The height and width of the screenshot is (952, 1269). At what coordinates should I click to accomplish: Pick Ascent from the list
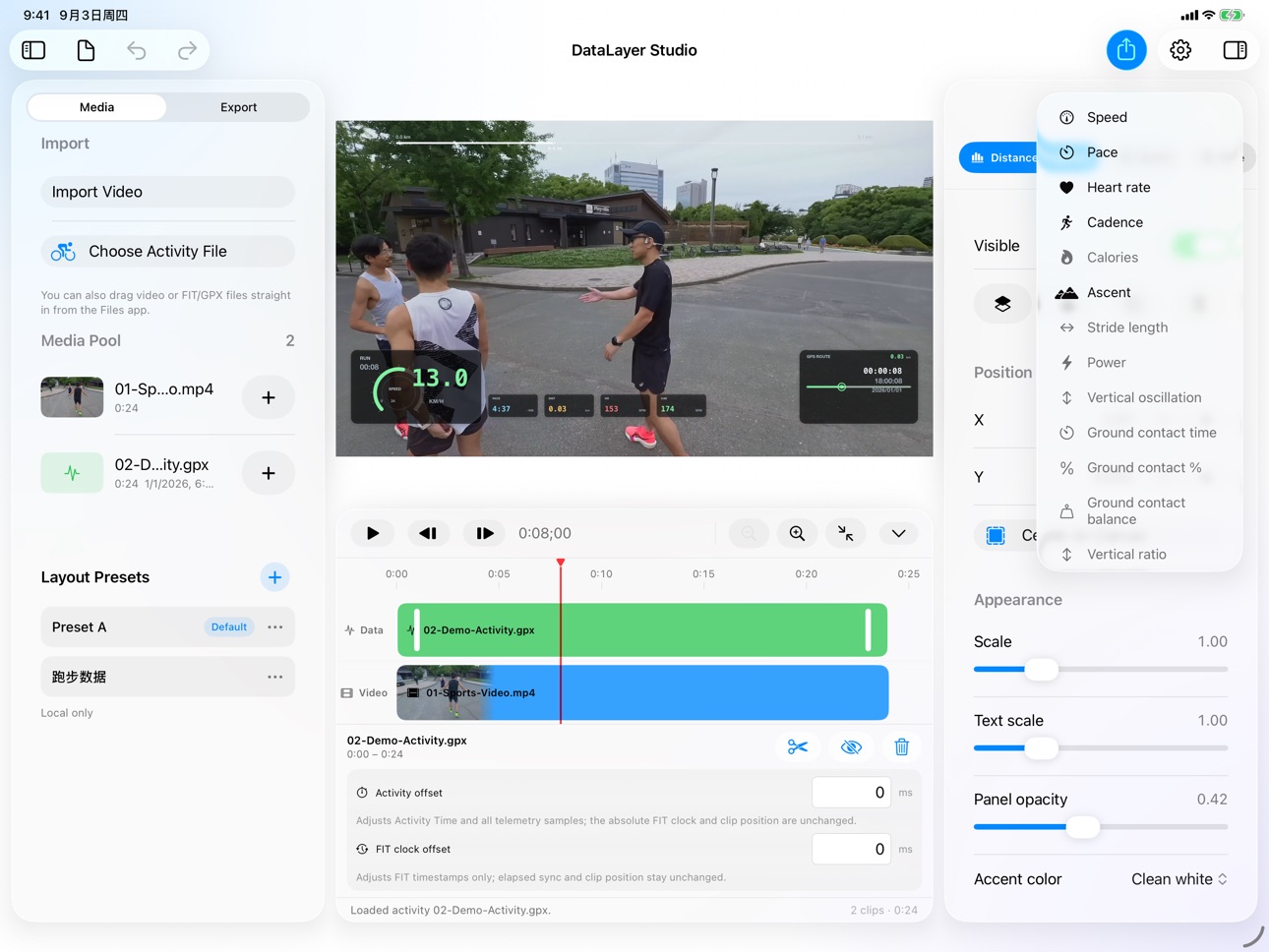(x=1139, y=292)
